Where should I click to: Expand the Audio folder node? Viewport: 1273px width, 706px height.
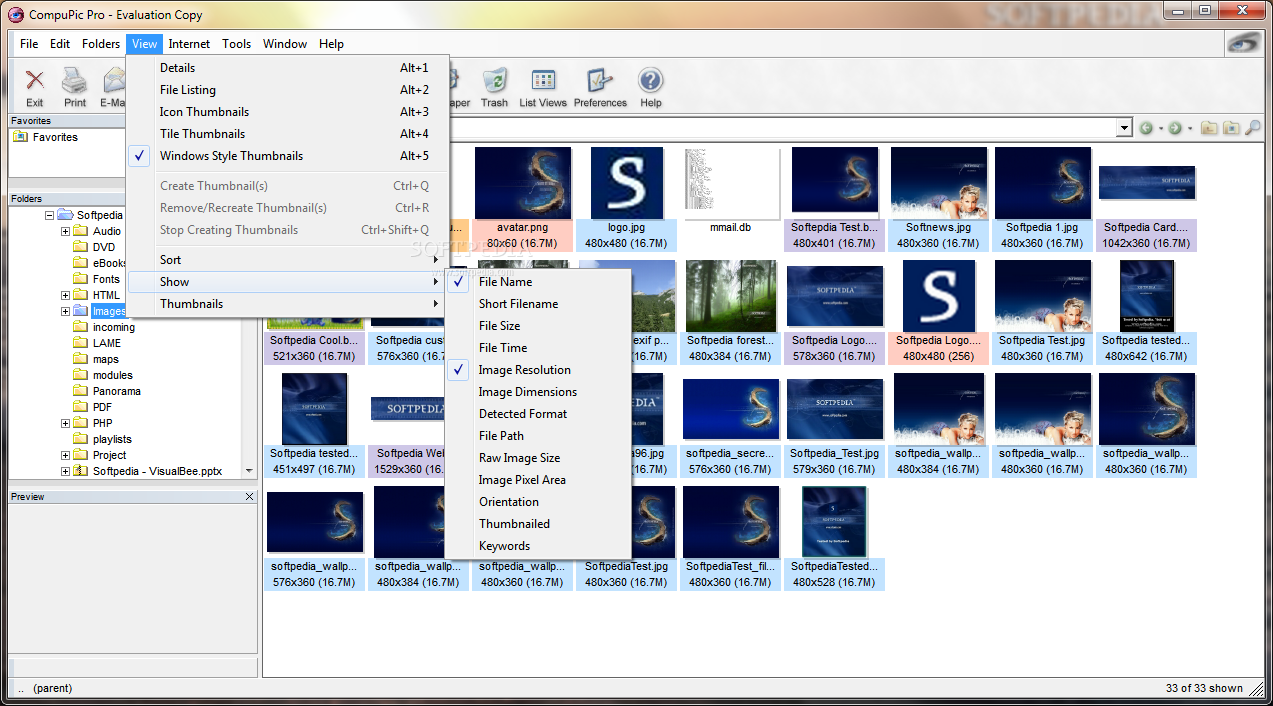(x=66, y=231)
